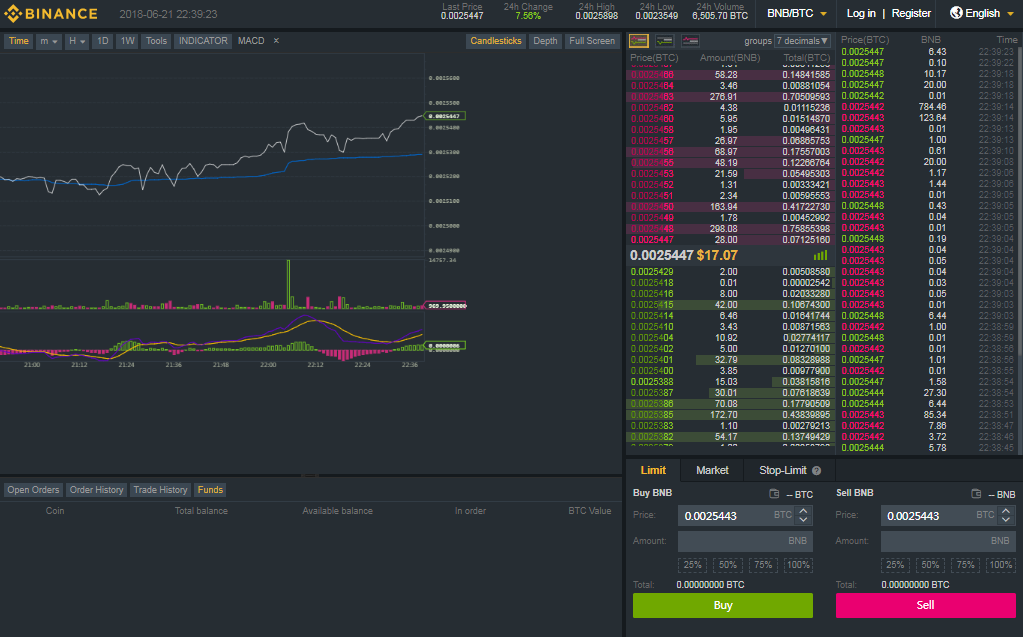The width and height of the screenshot is (1023, 637).
Task: Click the trade history row with 784.46 BNB
Action: coord(928,106)
